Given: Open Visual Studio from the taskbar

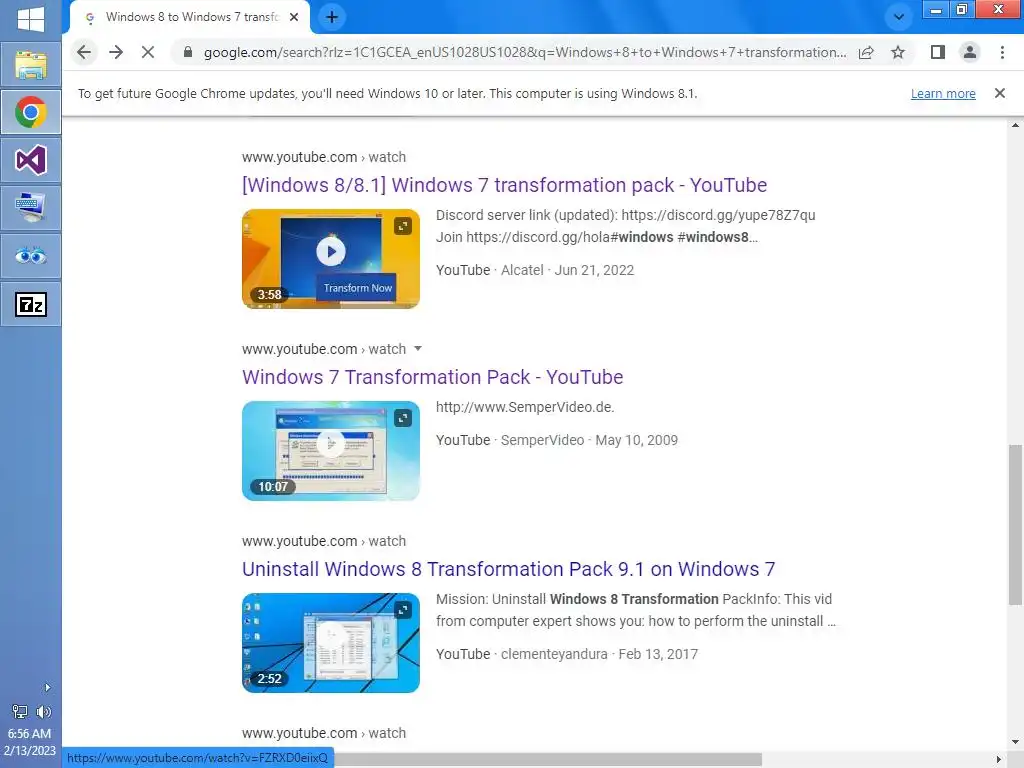Looking at the screenshot, I should pyautogui.click(x=31, y=161).
